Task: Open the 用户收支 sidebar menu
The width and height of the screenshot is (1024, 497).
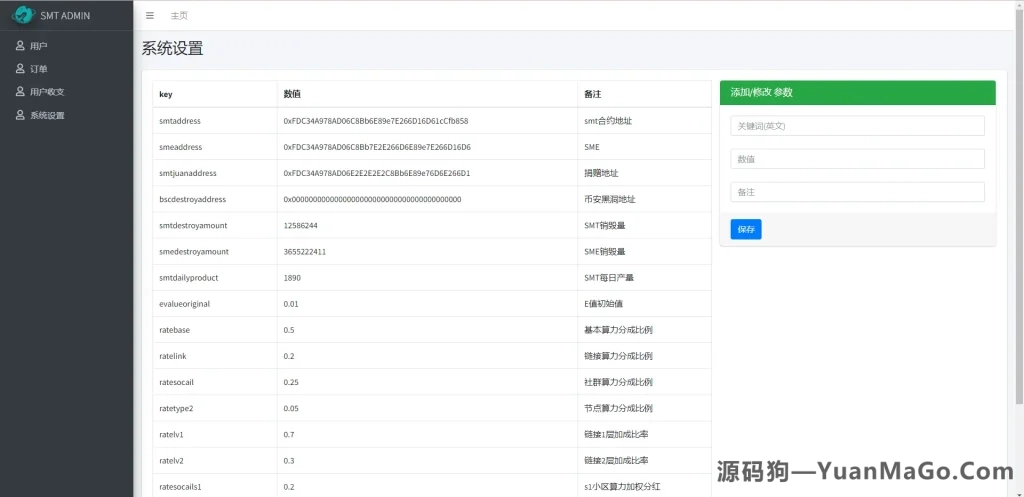Action: (67, 92)
